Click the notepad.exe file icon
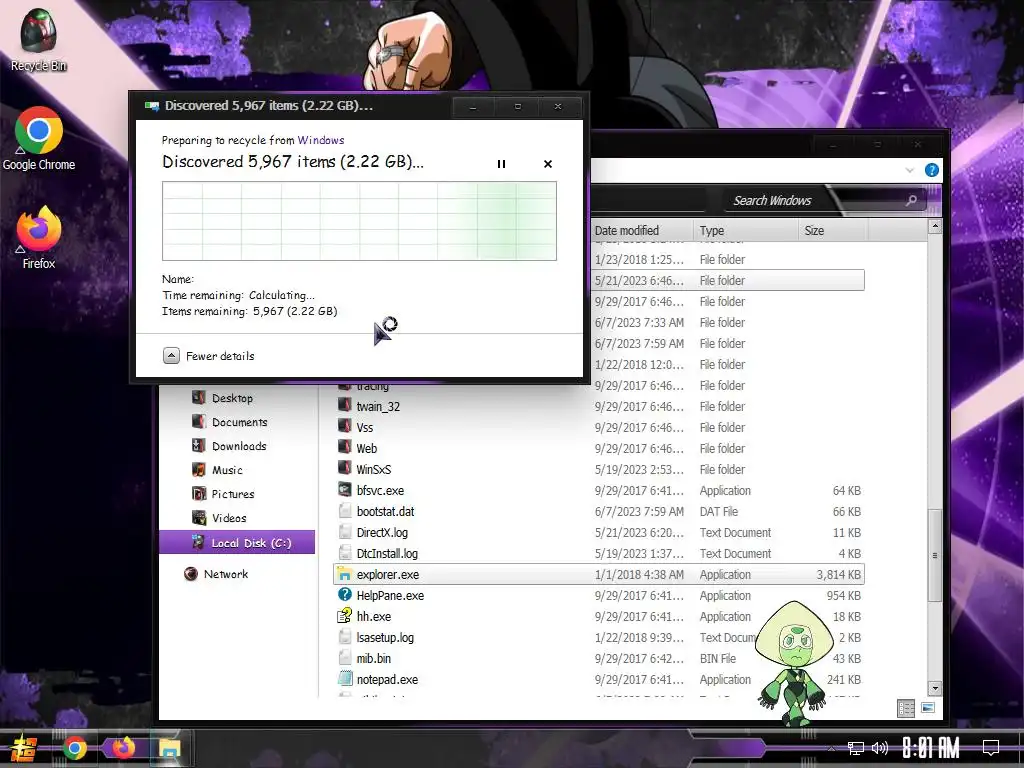The image size is (1024, 768). [x=345, y=679]
